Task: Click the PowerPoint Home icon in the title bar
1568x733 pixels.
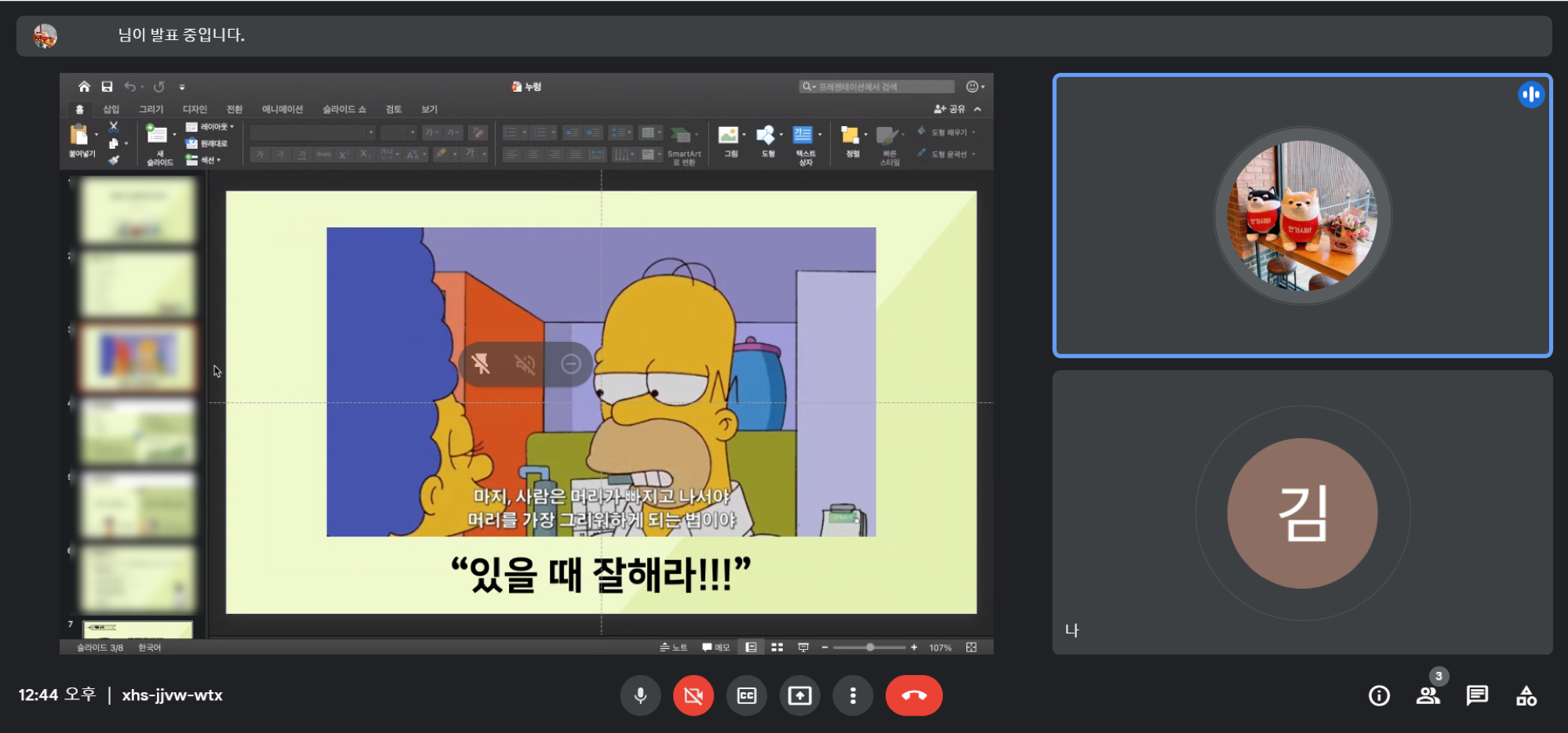Action: point(84,86)
